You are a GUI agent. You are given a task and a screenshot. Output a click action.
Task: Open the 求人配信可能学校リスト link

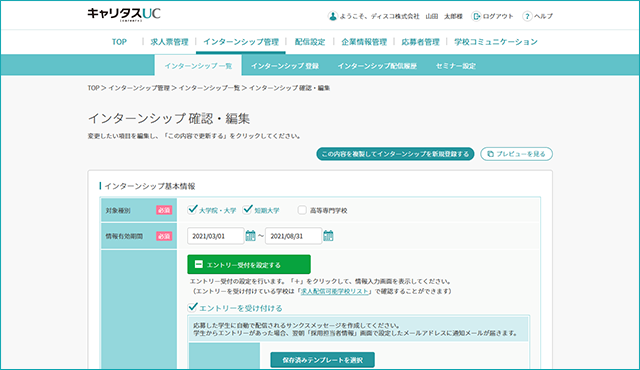pyautogui.click(x=335, y=291)
